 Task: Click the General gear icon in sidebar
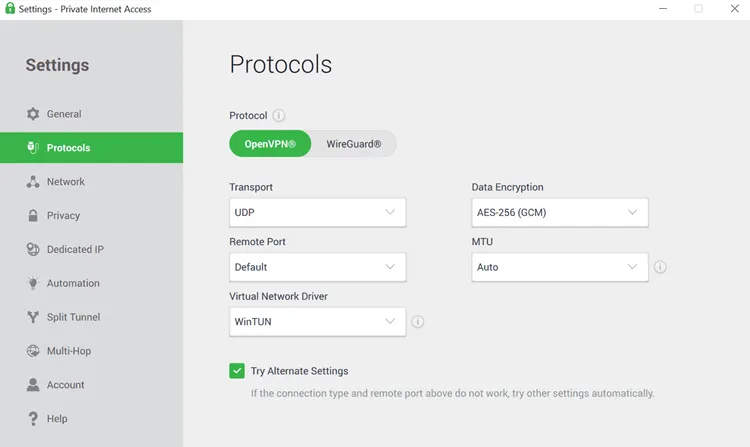pos(33,114)
